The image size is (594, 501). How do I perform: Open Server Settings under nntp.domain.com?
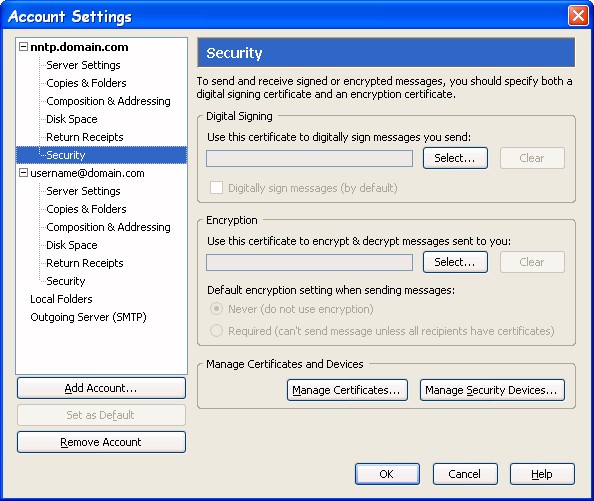point(83,65)
